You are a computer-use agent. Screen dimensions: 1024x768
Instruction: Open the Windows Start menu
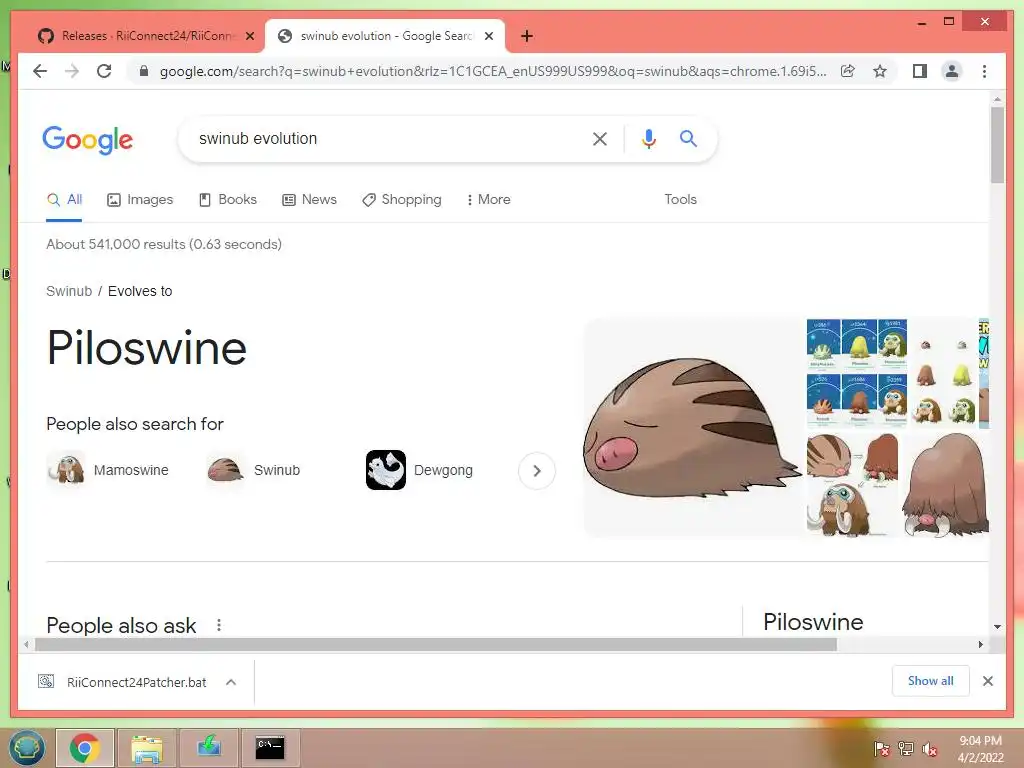coord(26,748)
